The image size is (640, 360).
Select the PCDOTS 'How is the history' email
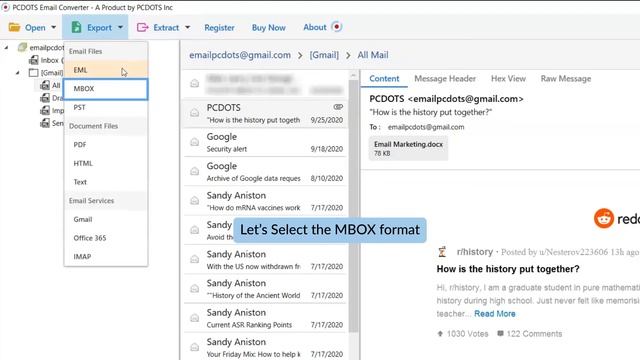(264, 113)
